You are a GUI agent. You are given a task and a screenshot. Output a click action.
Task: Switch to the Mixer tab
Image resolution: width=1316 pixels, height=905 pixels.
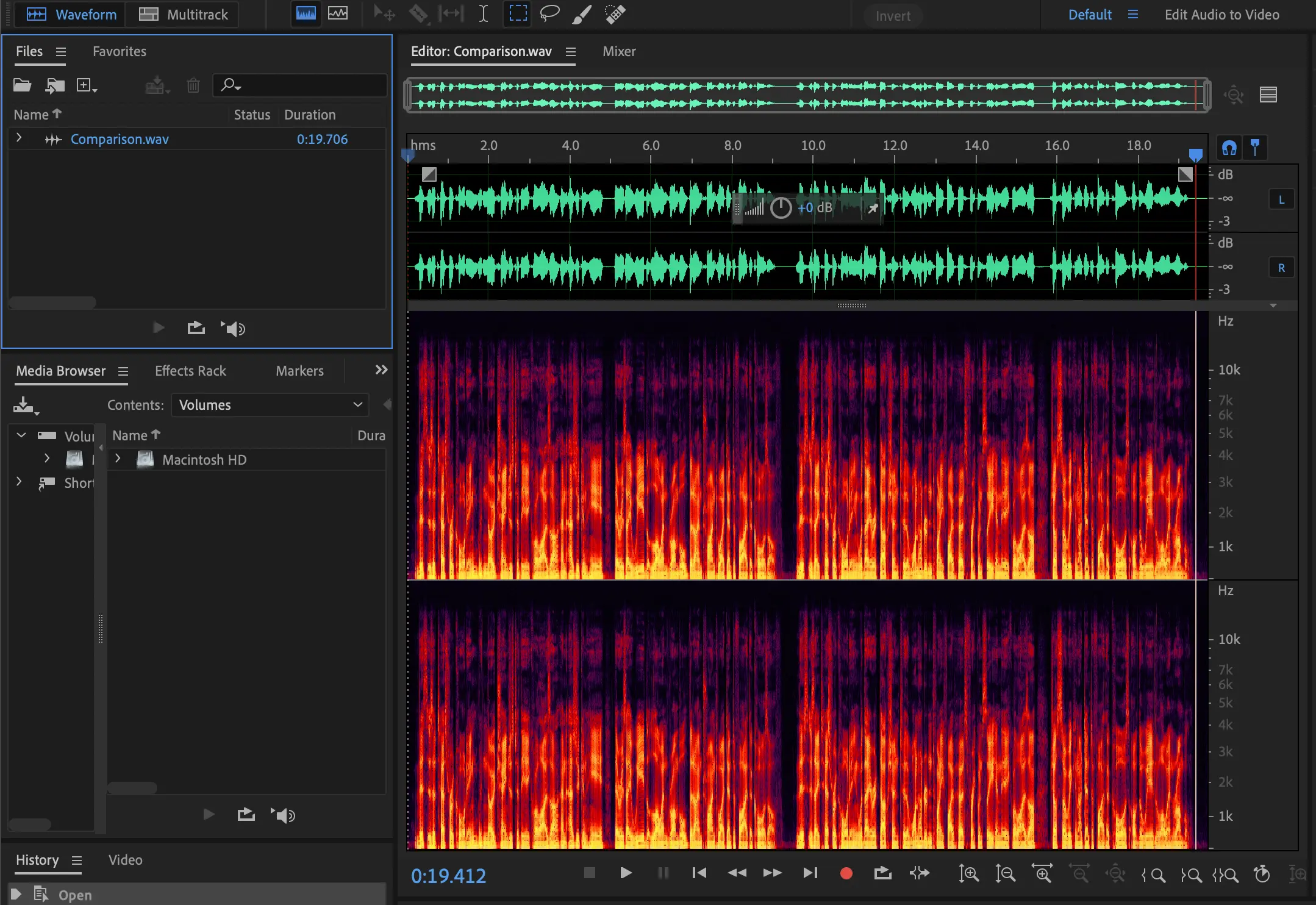click(x=619, y=52)
